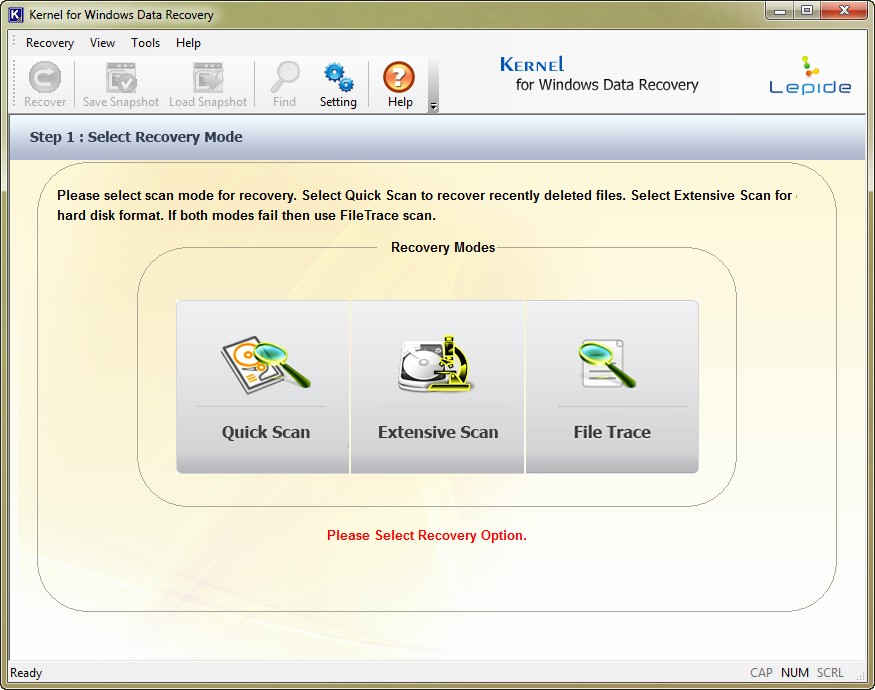Click the Kernel for Windows Data Recovery logo
Screen dimensions: 875x690
pyautogui.click(x=599, y=74)
